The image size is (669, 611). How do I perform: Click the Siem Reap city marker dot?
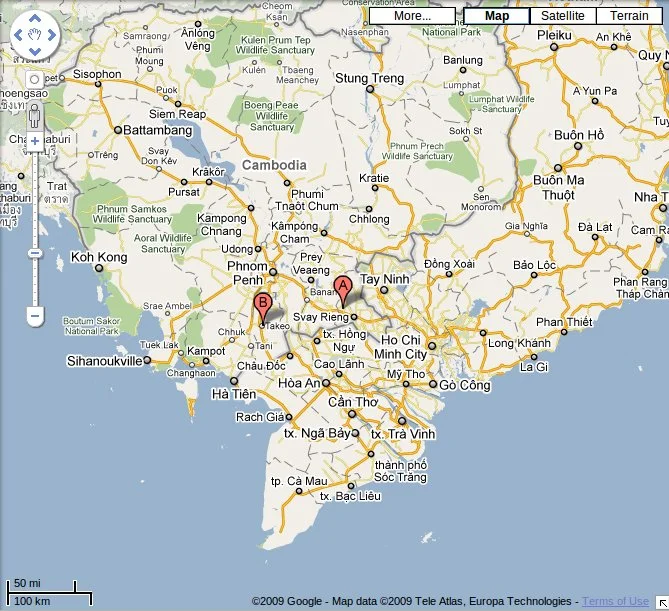tap(178, 104)
